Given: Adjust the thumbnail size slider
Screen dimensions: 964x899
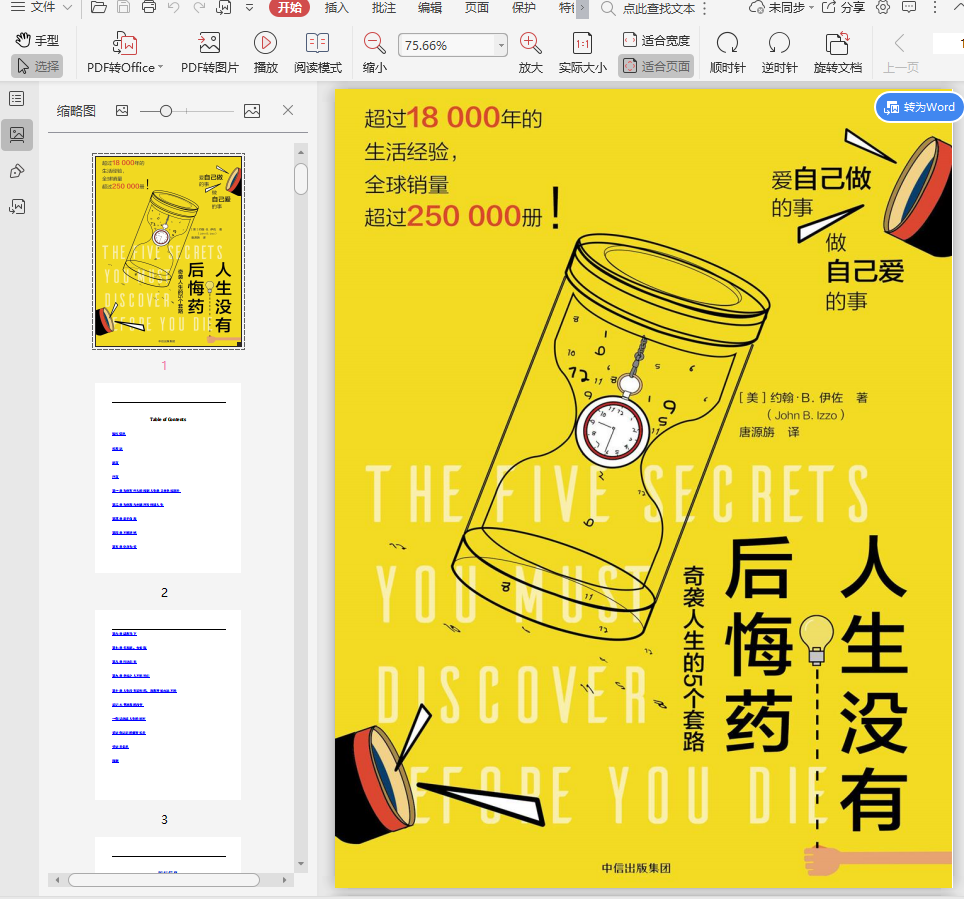Looking at the screenshot, I should point(166,111).
